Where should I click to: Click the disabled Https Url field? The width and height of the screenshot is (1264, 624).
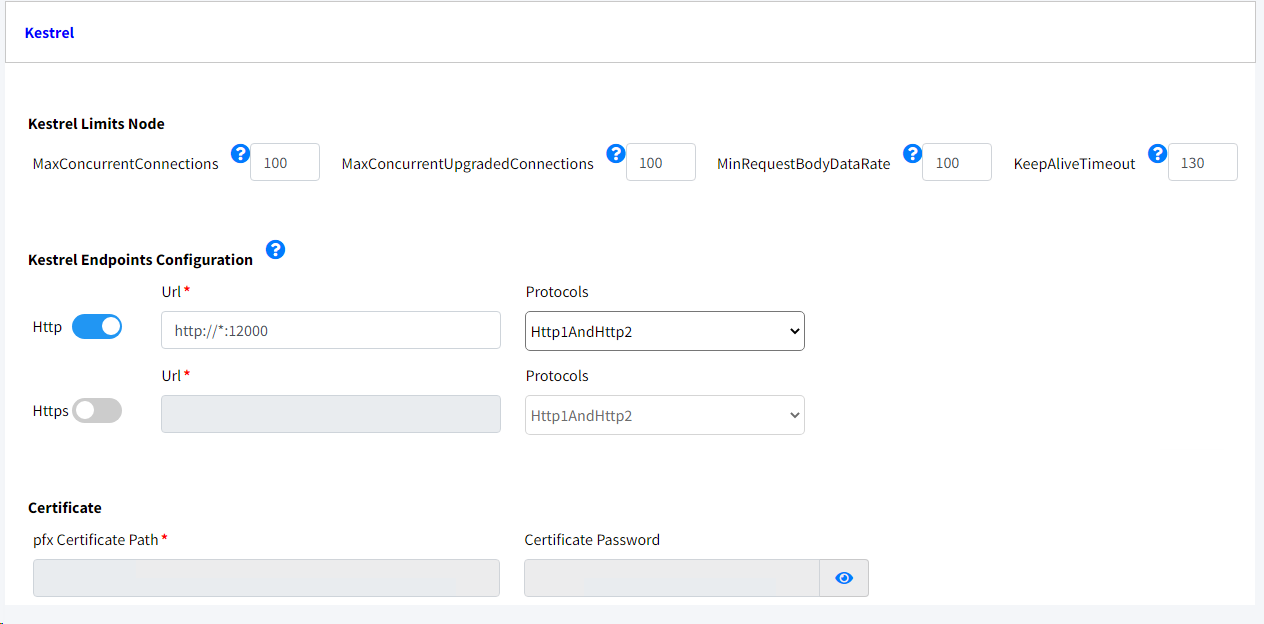(x=331, y=414)
